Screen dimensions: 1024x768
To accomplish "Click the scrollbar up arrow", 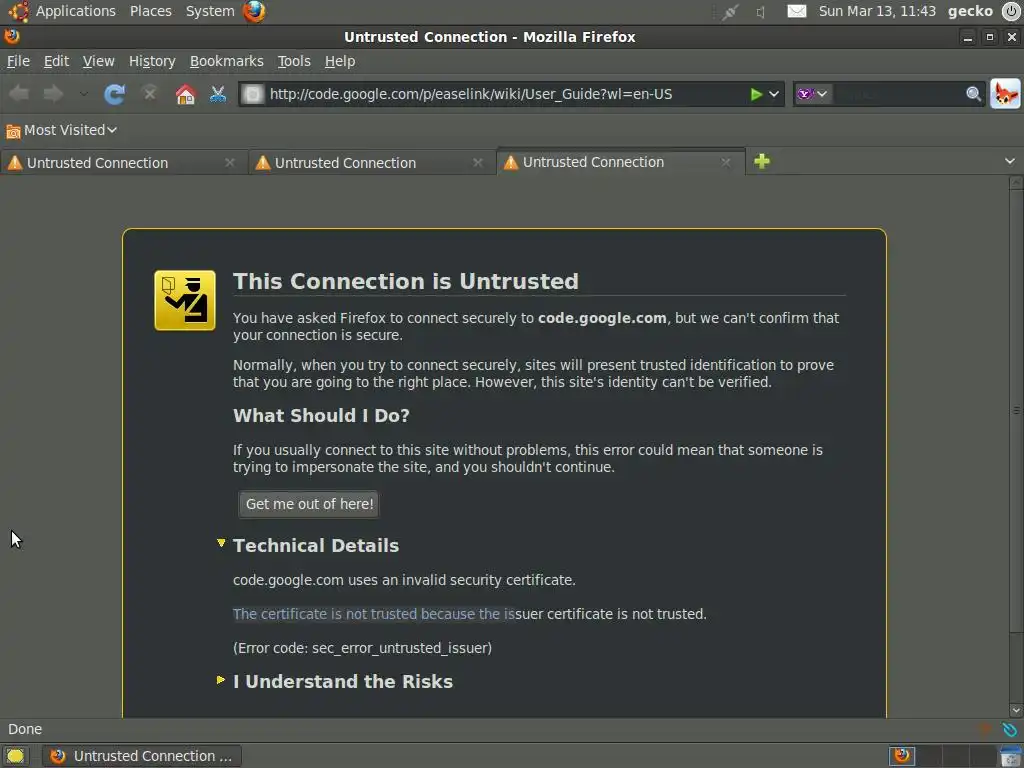I will [1016, 182].
